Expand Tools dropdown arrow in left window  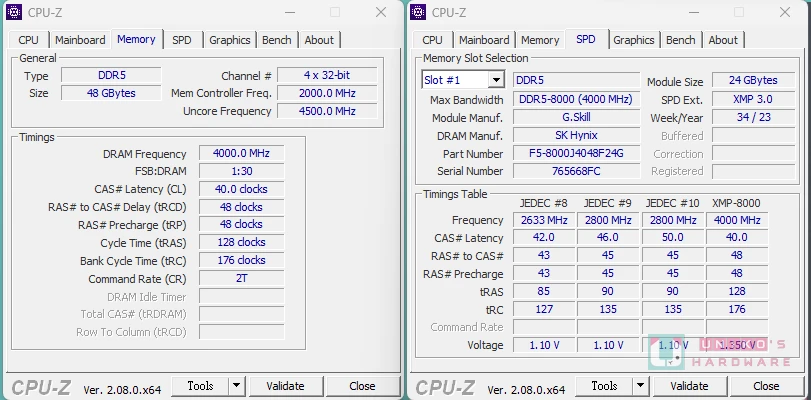click(x=236, y=386)
